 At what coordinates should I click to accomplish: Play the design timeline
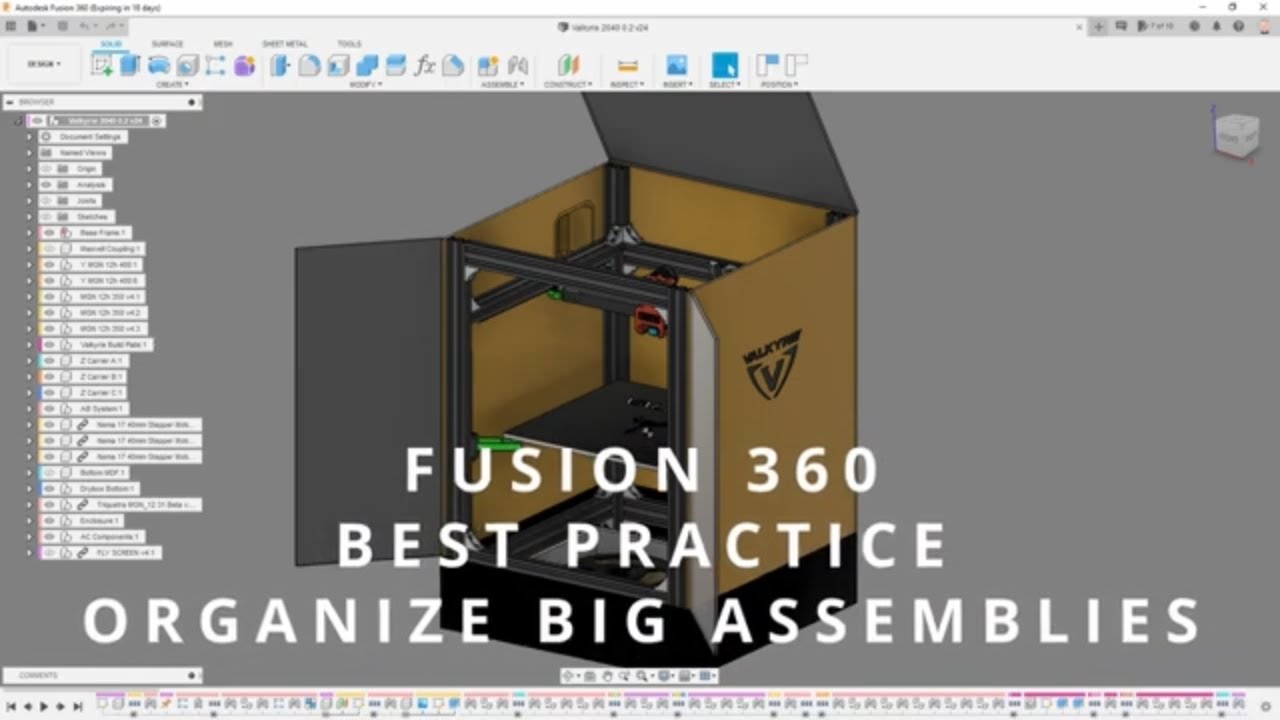(44, 706)
